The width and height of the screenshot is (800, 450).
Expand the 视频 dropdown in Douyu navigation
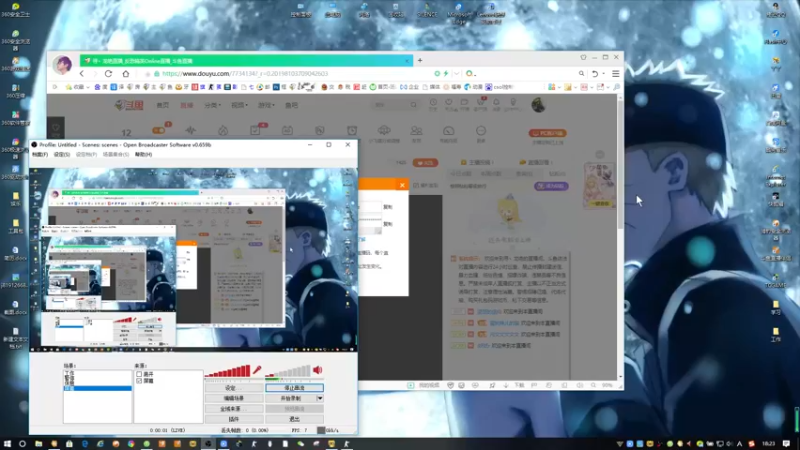(x=239, y=105)
